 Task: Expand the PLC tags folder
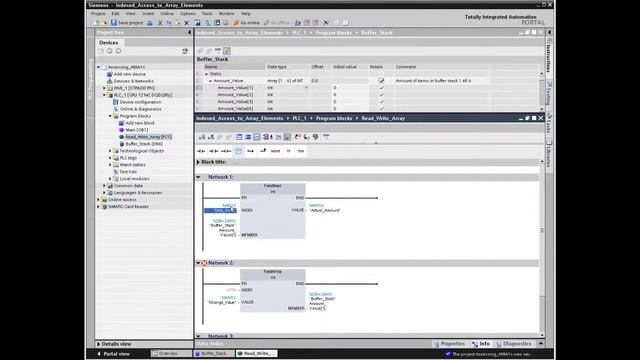click(110, 158)
